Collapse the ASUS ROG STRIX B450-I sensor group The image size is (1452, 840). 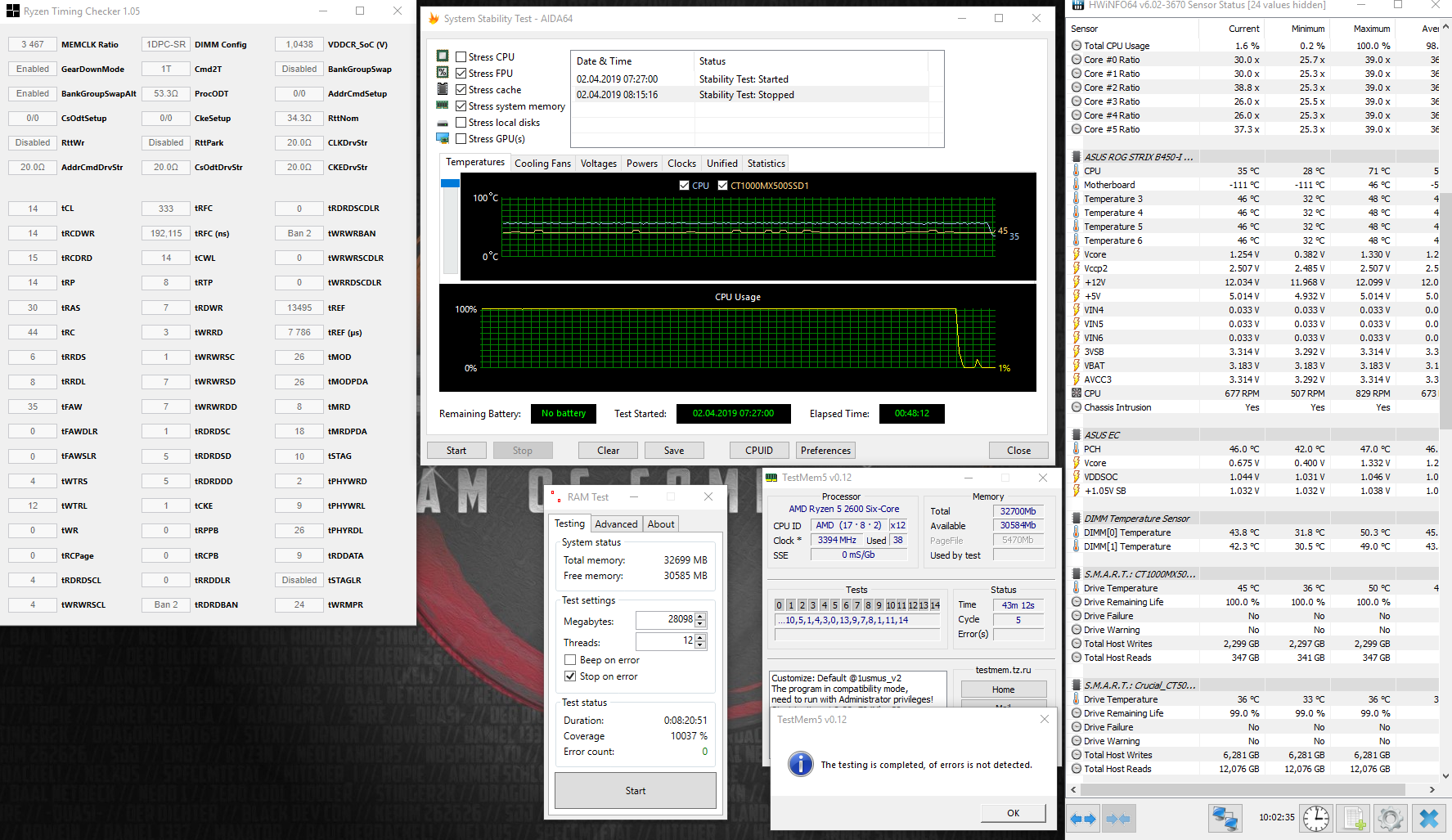tap(1077, 156)
